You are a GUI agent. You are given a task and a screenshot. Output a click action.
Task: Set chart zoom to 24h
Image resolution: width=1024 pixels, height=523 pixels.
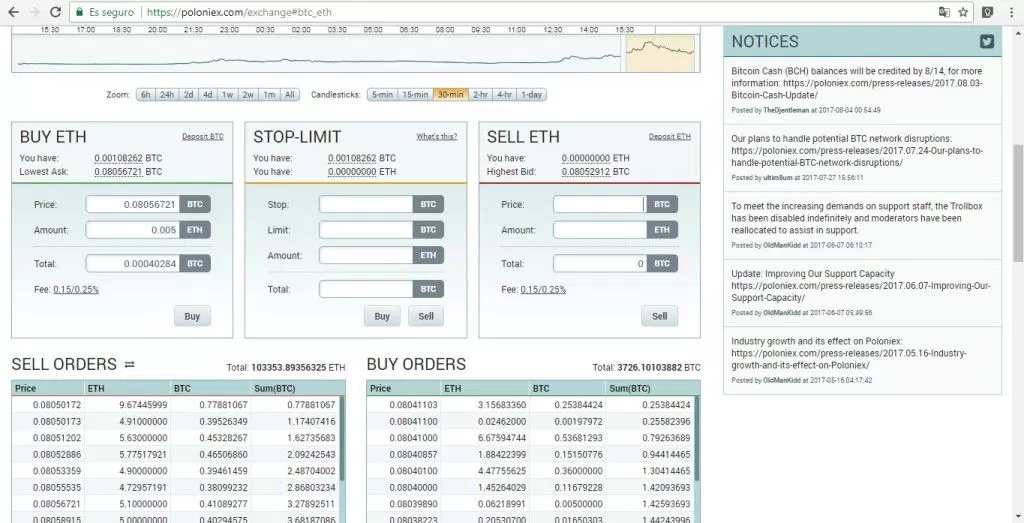167,95
